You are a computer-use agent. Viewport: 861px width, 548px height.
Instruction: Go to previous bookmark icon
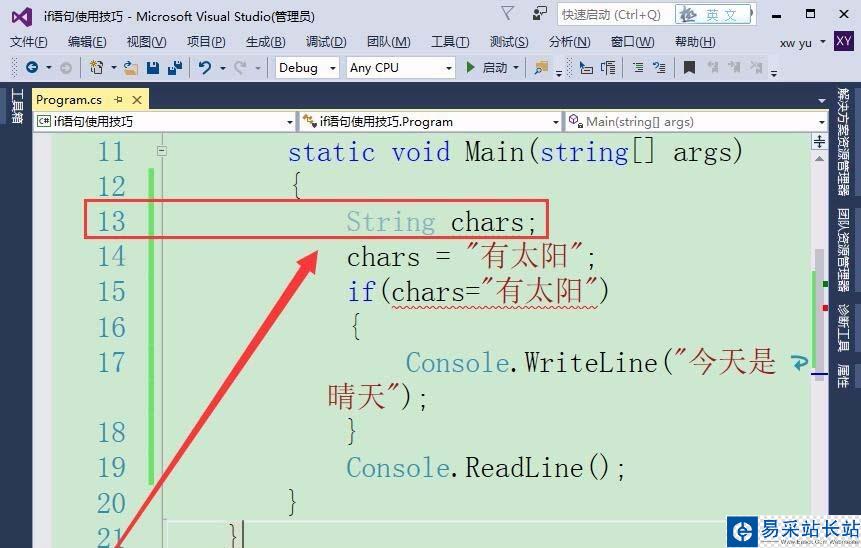[713, 68]
